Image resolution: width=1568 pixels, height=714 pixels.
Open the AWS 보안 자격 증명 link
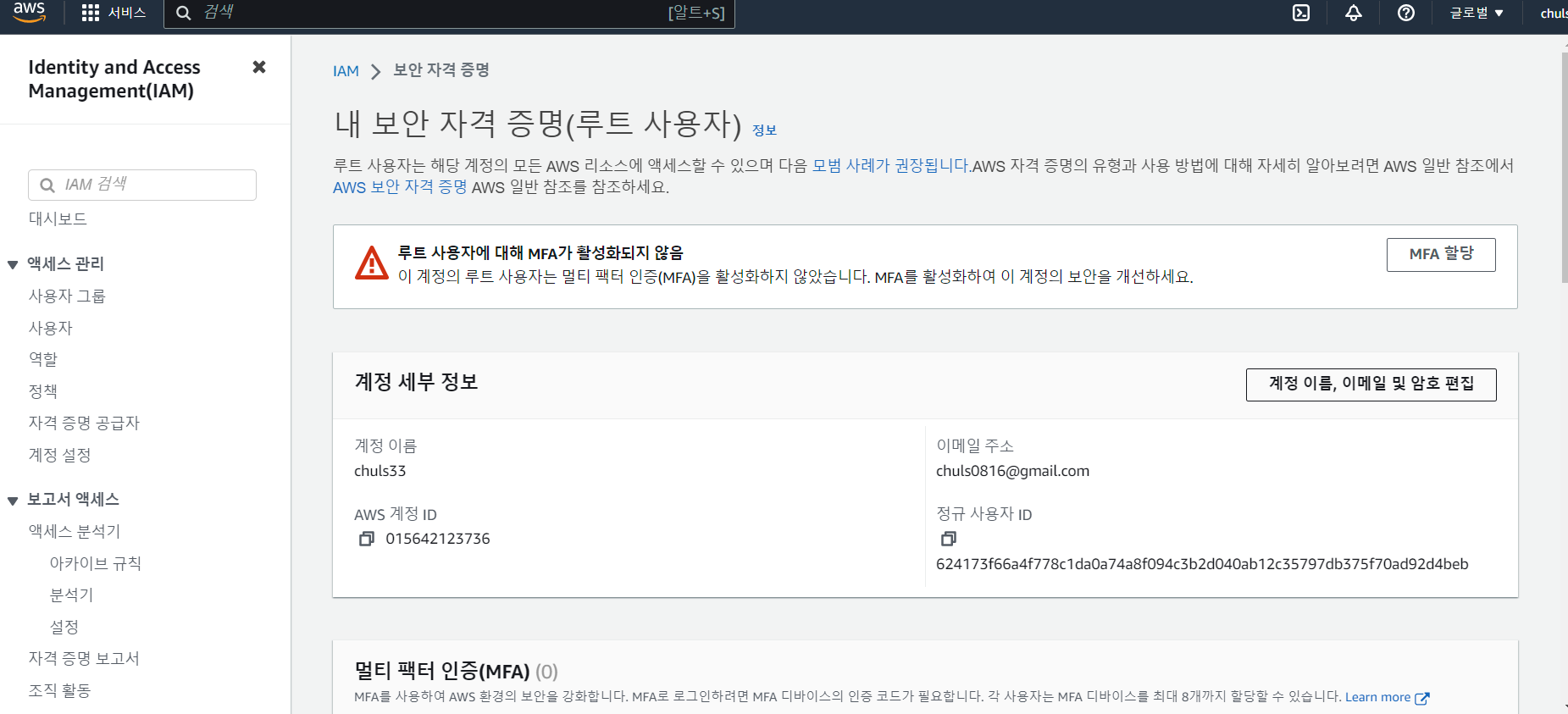pyautogui.click(x=400, y=187)
